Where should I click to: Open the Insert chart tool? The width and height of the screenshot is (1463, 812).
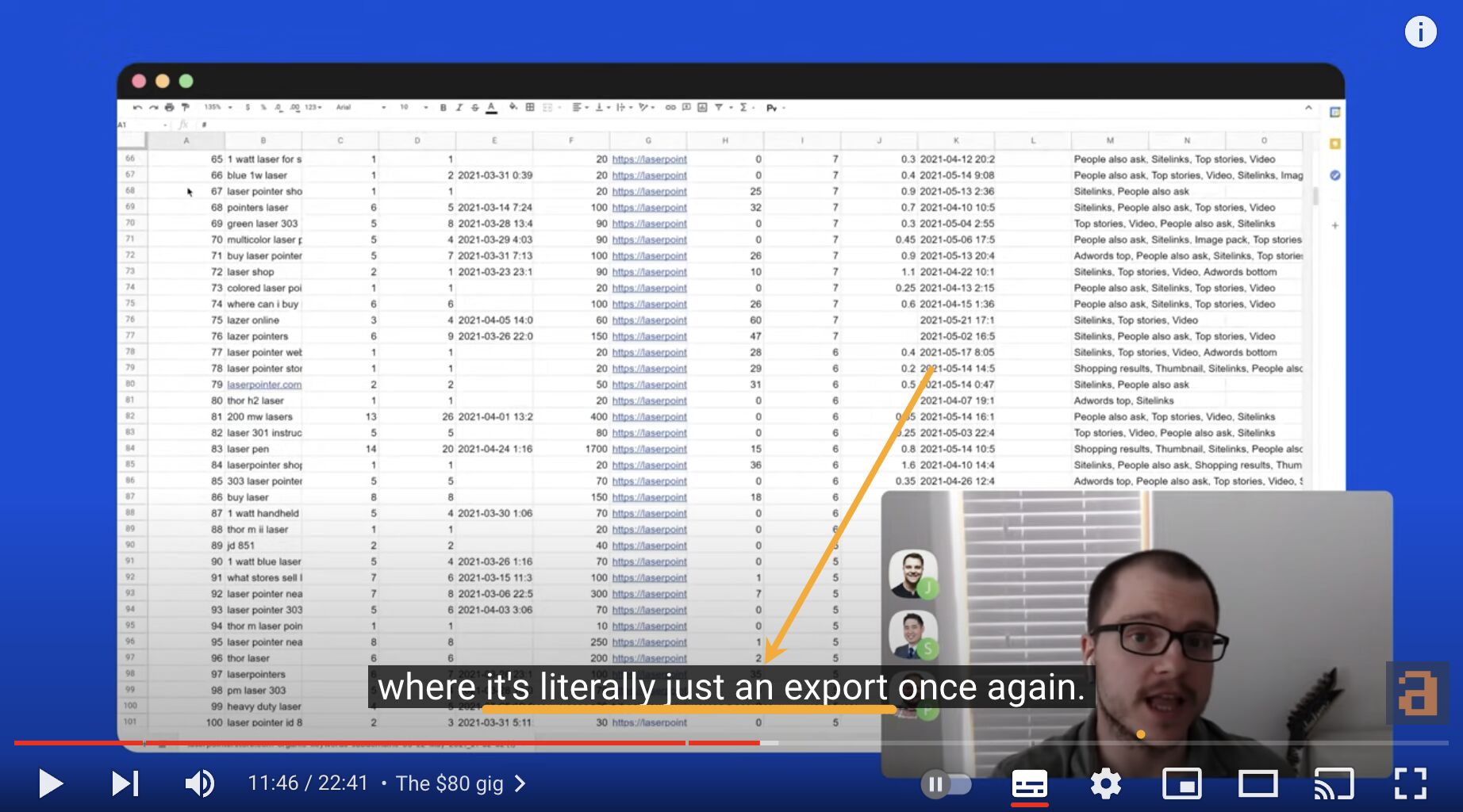click(701, 107)
